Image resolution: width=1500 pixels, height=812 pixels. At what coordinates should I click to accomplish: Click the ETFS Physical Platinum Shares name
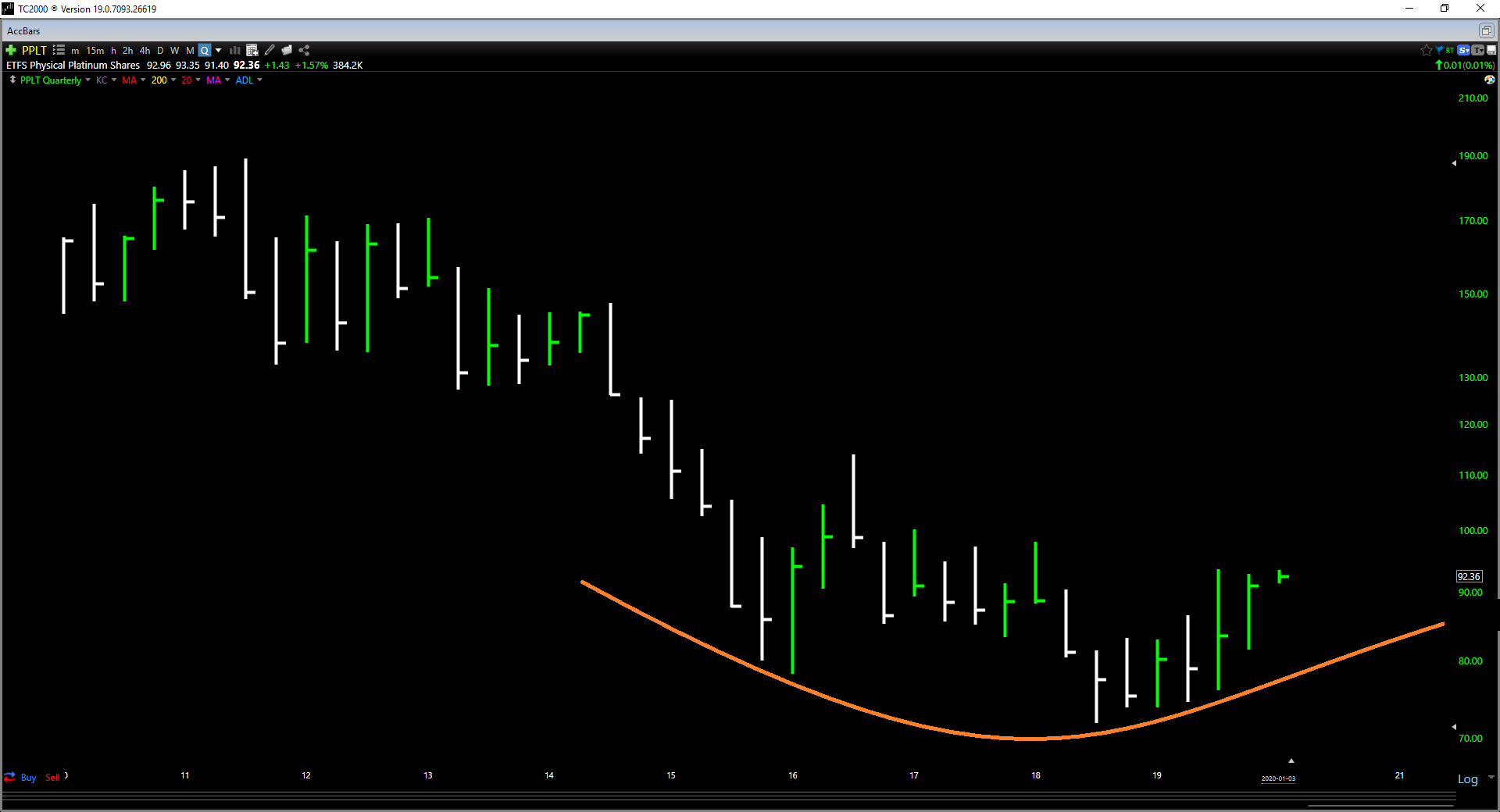pos(73,66)
